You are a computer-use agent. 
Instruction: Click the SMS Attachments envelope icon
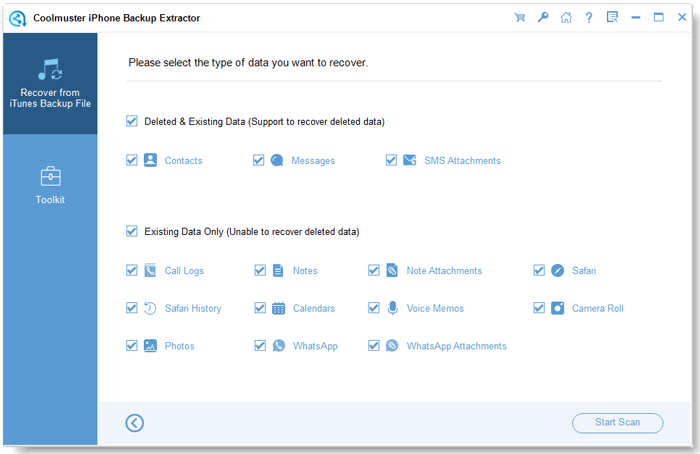pos(409,160)
